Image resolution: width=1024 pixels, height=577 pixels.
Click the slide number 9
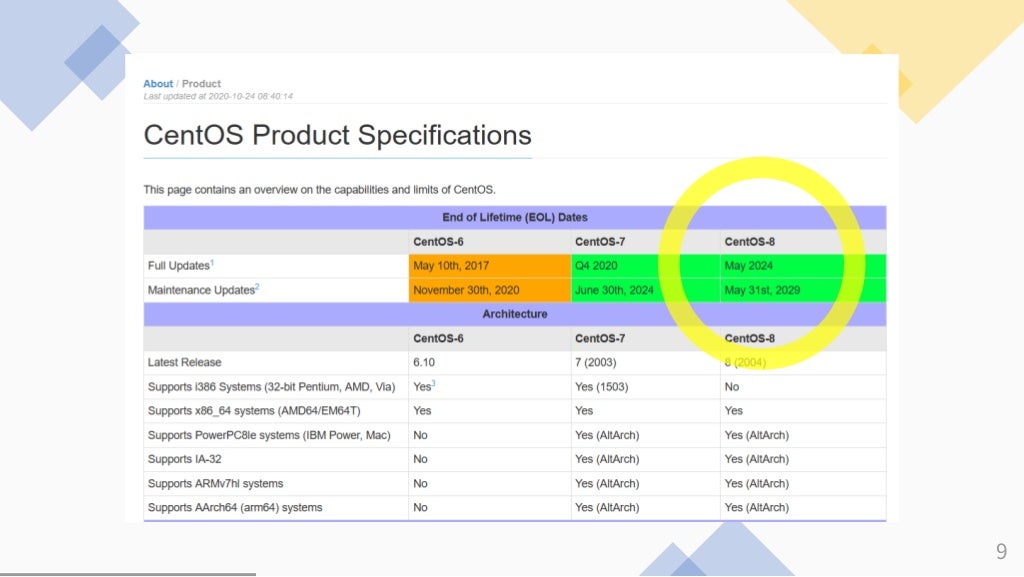[1001, 552]
